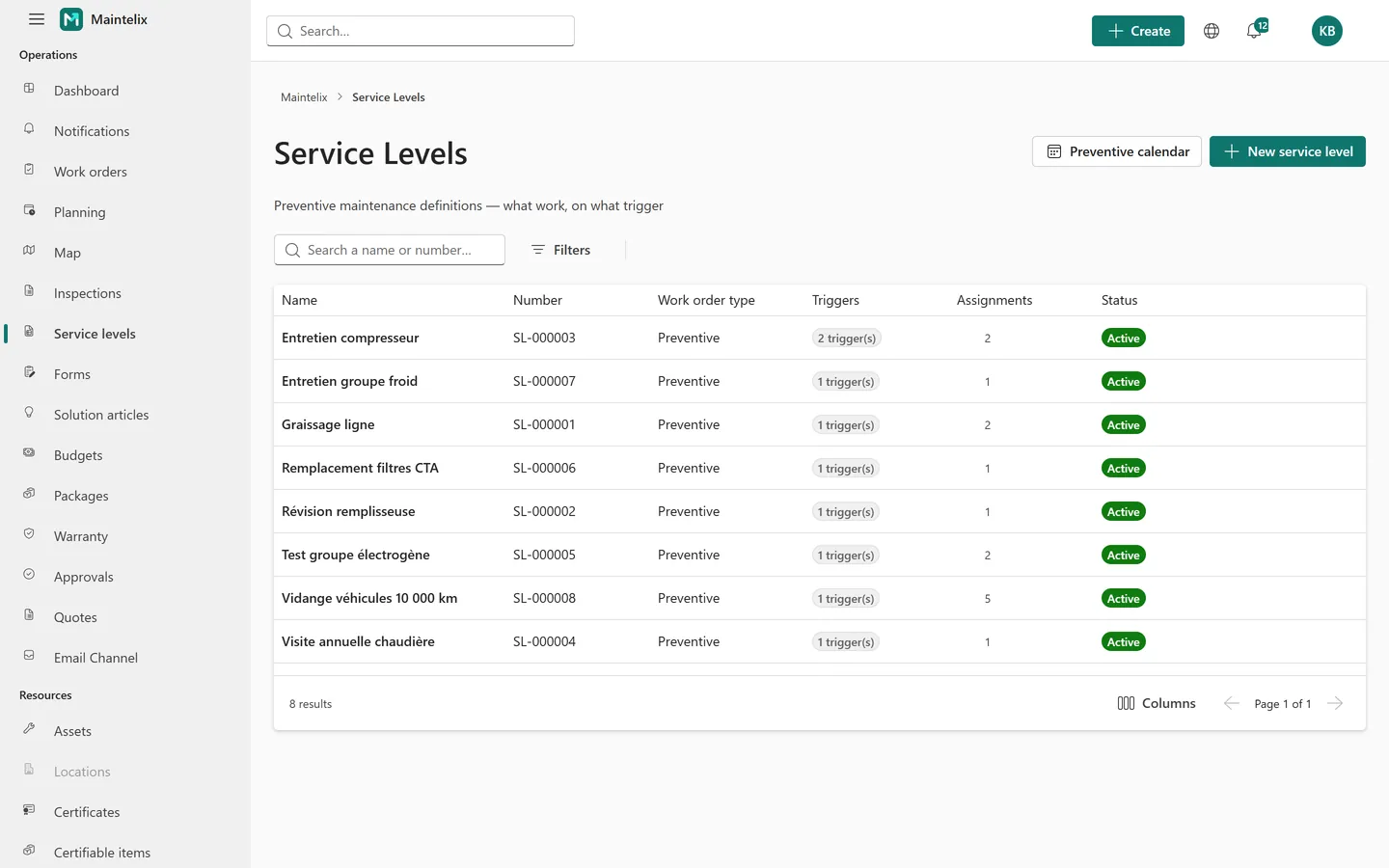Focus the global Search field
1389x868 pixels.
point(421,31)
